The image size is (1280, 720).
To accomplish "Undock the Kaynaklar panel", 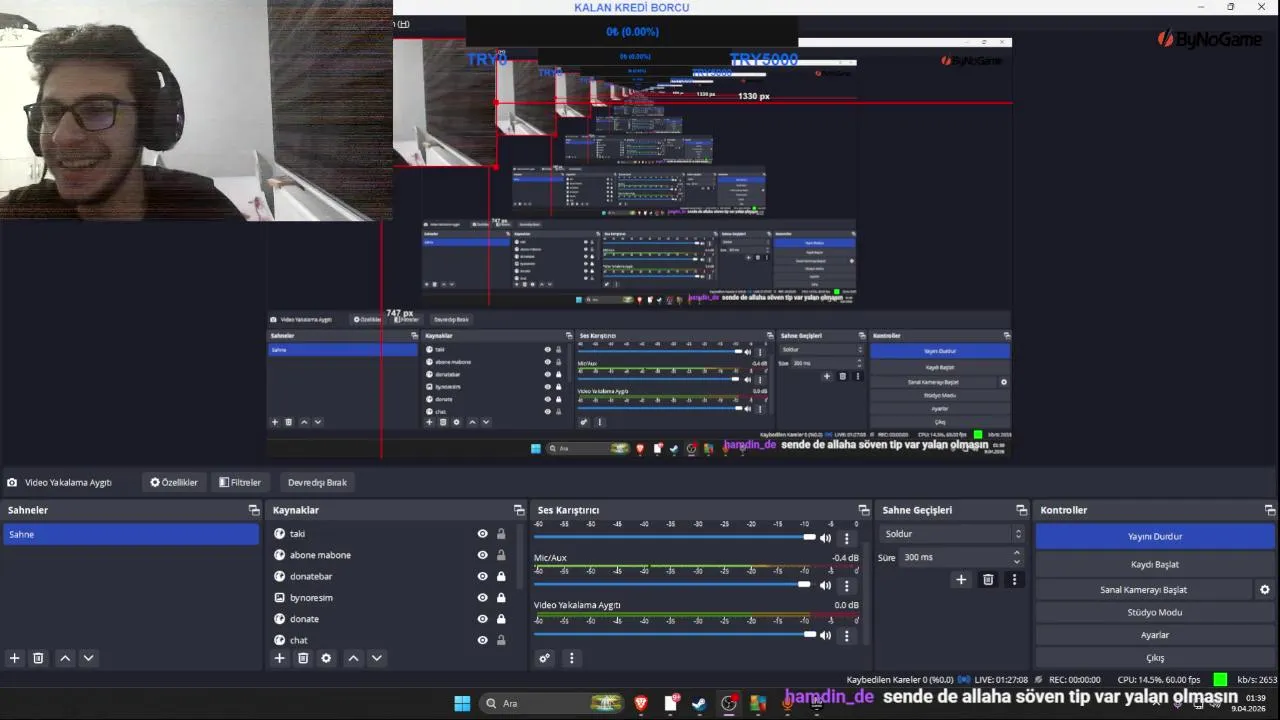I will 519,510.
